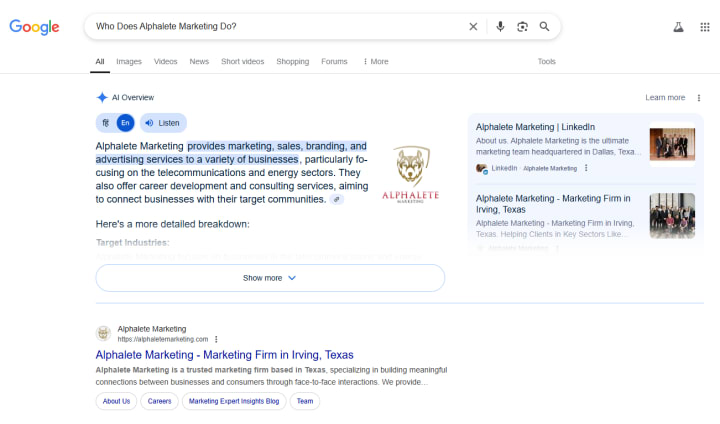This screenshot has width=720, height=424.
Task: Open Search by image camera icon
Action: (x=522, y=27)
